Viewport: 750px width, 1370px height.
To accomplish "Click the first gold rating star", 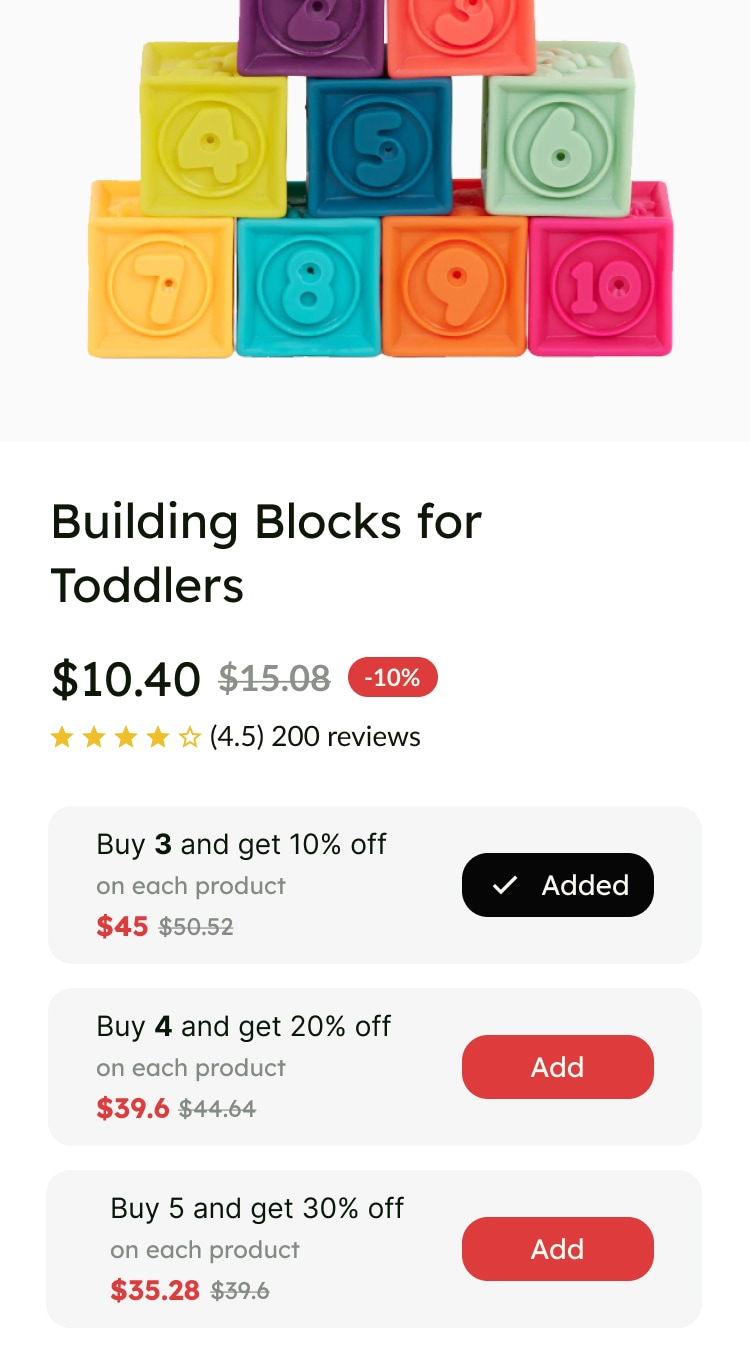I will pyautogui.click(x=62, y=738).
